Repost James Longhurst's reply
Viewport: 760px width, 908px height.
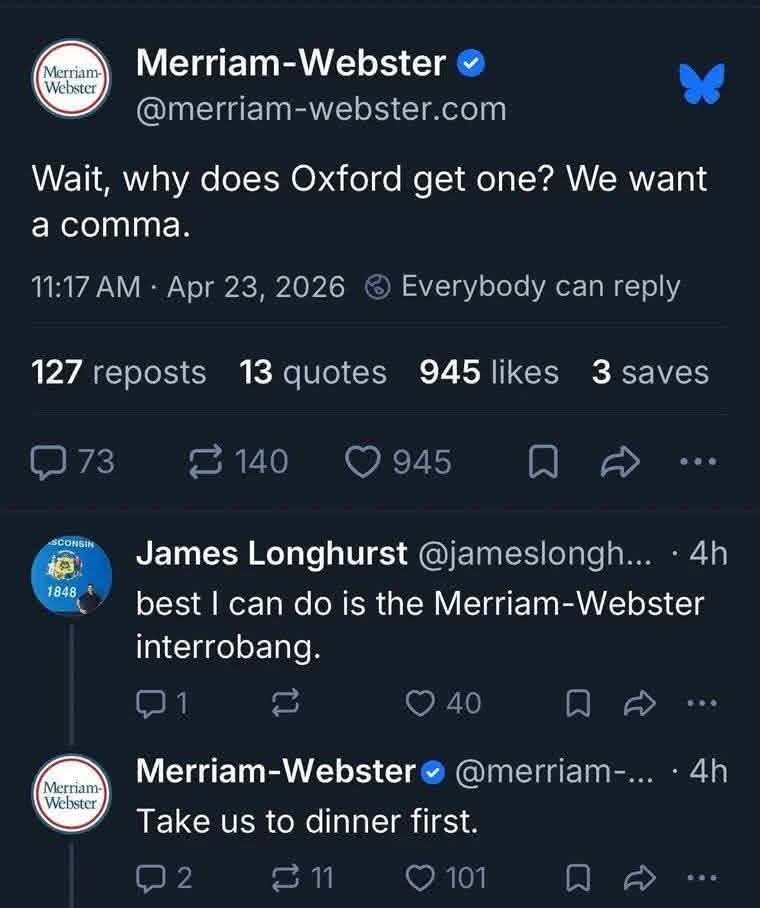click(x=286, y=704)
